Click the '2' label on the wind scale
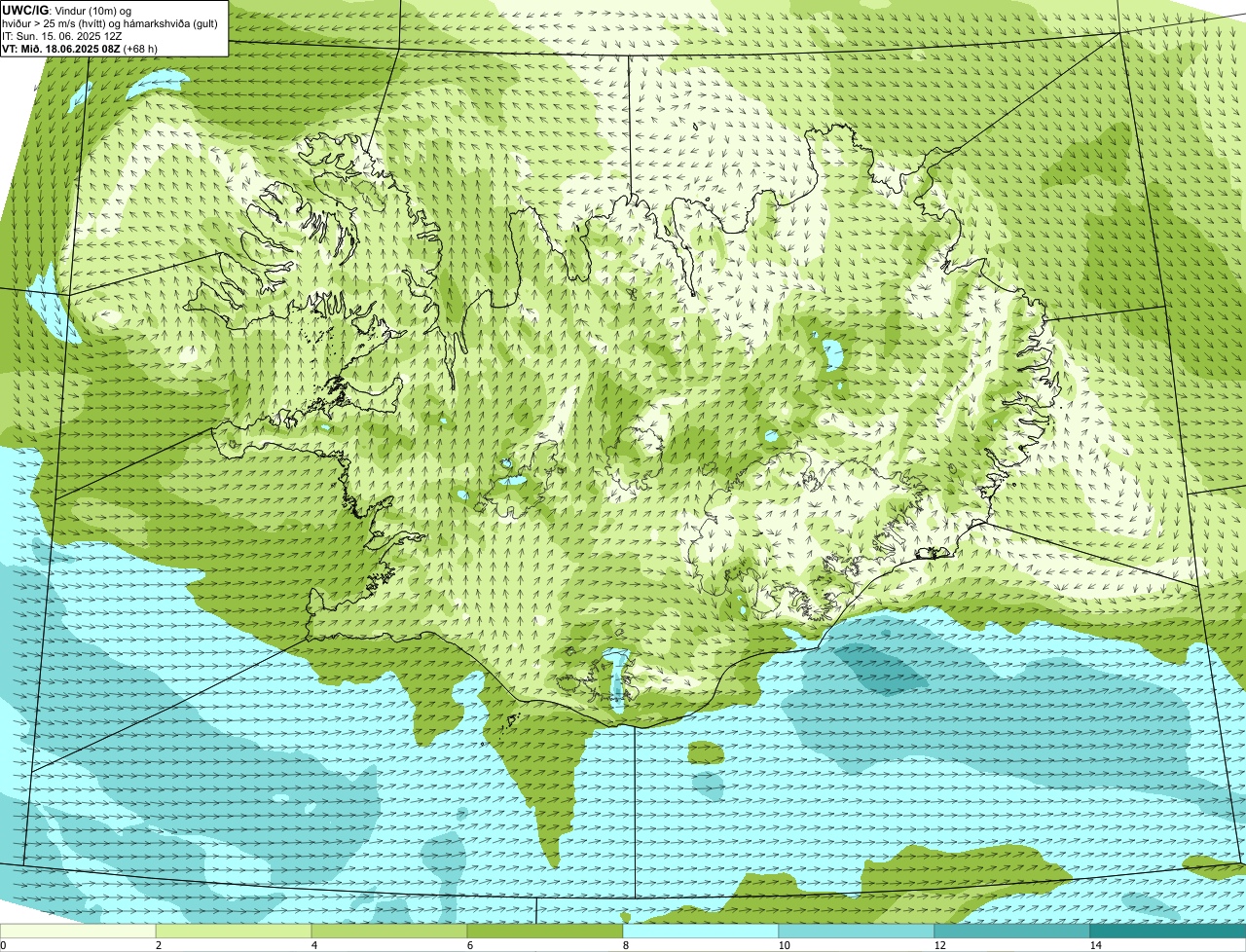 tap(158, 945)
